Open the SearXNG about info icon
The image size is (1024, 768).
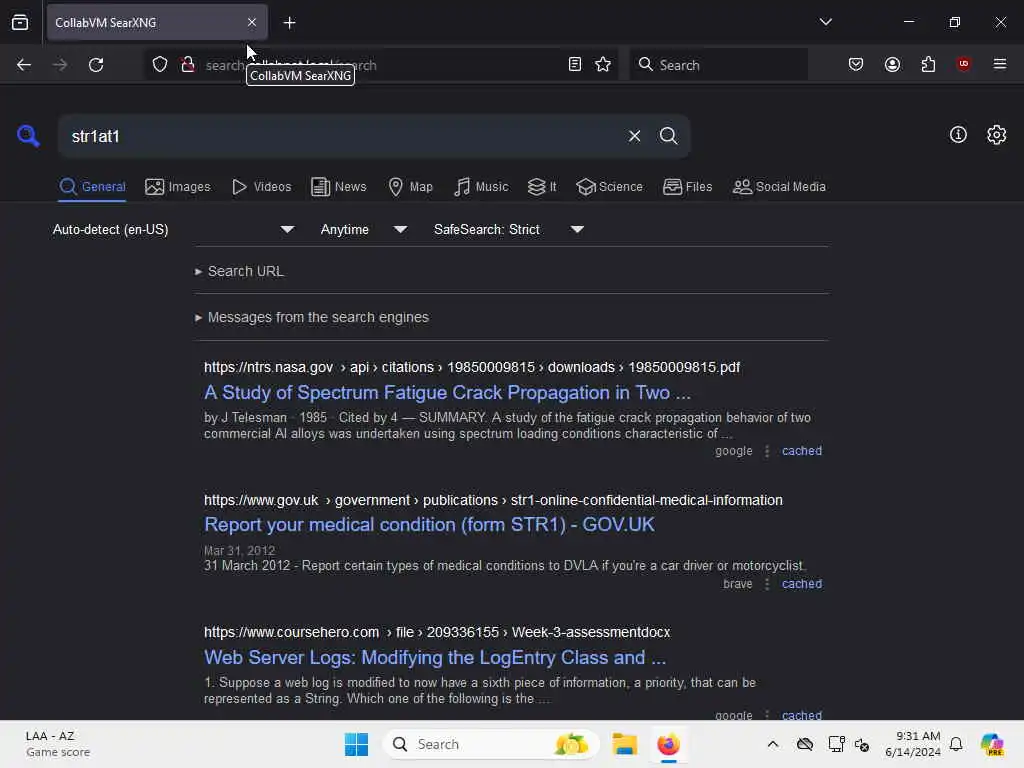click(958, 135)
